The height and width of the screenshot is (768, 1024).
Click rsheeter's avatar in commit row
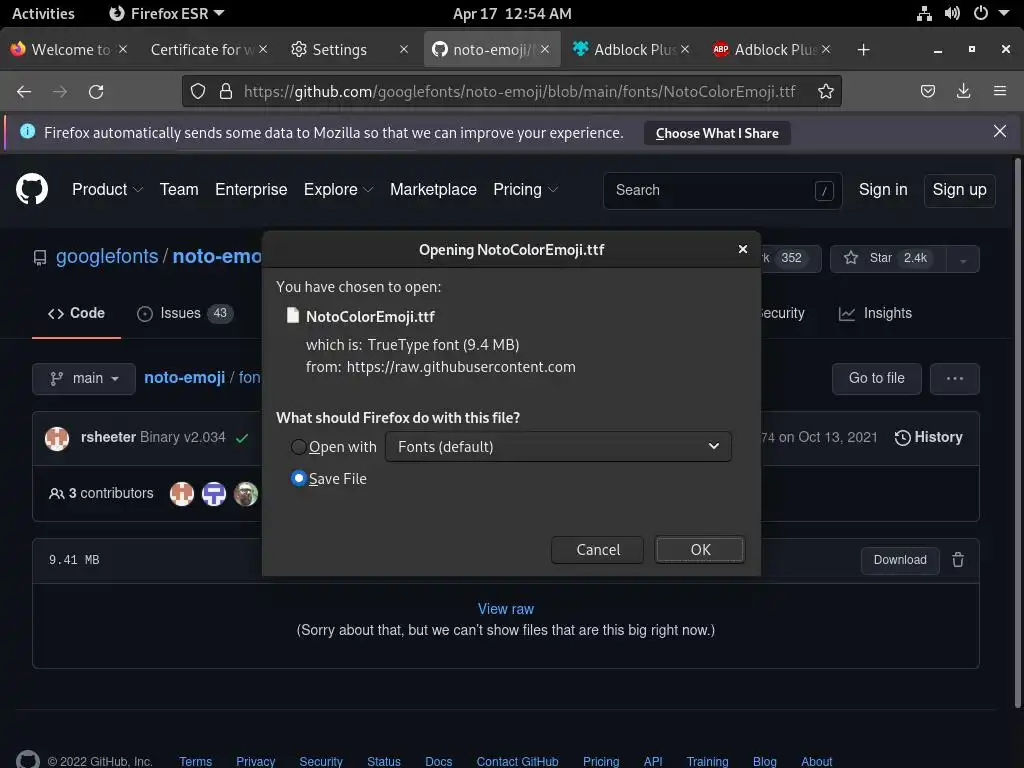point(57,438)
